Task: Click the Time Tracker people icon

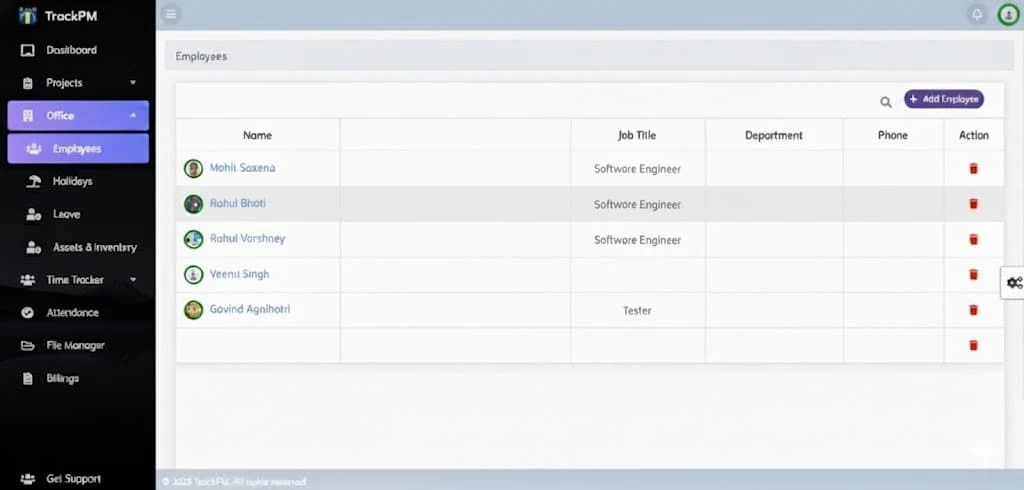Action: click(27, 280)
